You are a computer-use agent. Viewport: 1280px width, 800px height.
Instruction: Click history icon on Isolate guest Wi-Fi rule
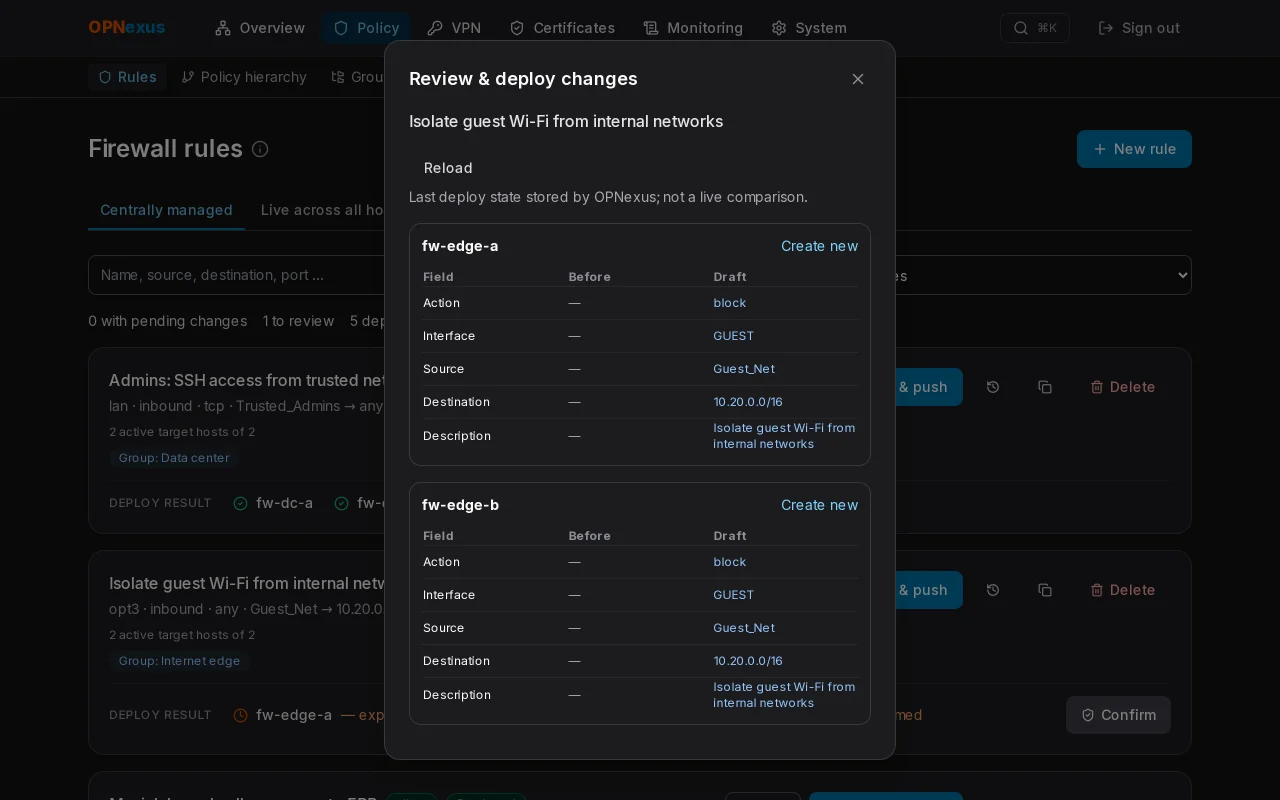(993, 590)
